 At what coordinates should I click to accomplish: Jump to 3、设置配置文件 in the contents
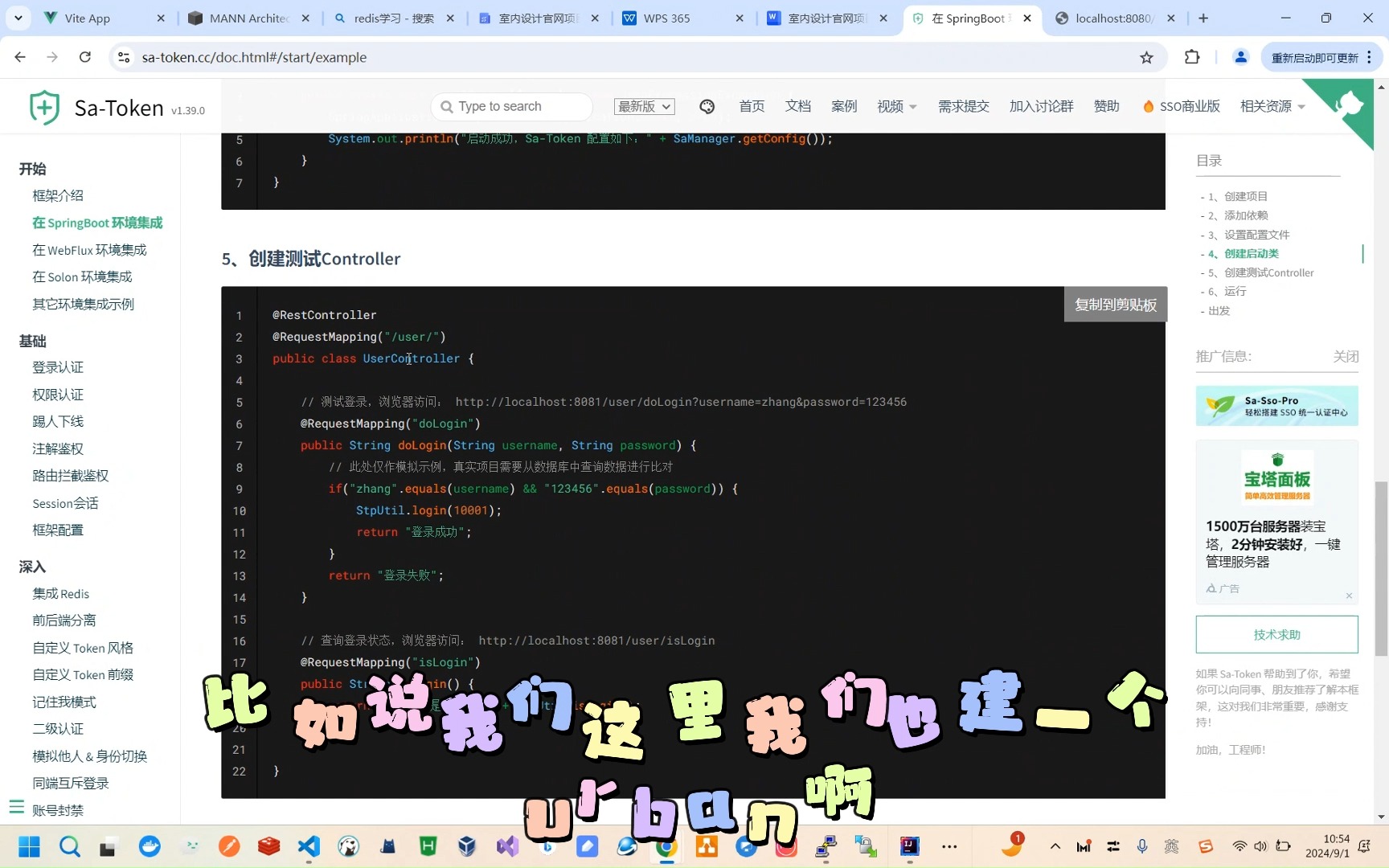(x=1249, y=235)
